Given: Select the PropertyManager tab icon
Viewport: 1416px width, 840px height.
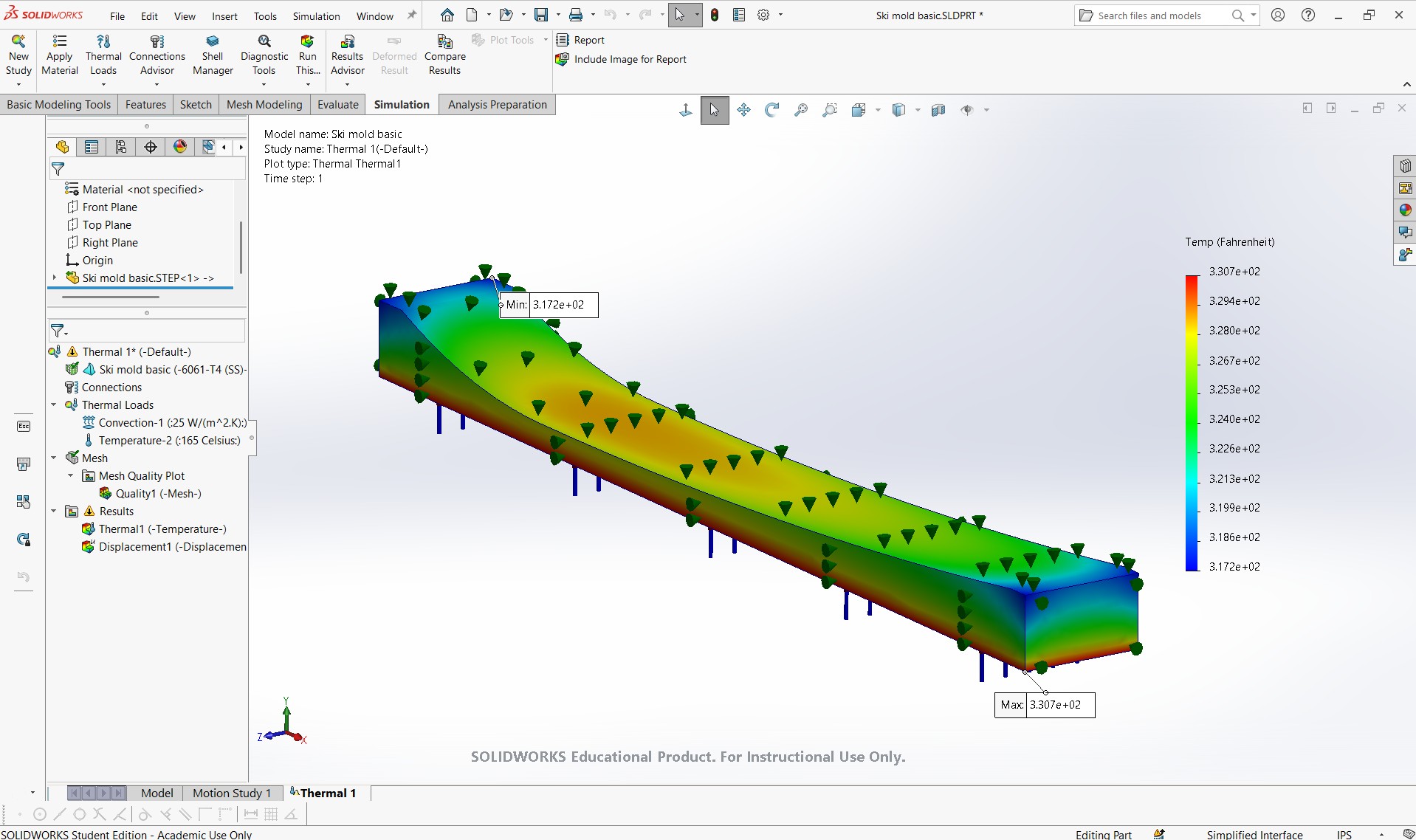Looking at the screenshot, I should tap(92, 147).
